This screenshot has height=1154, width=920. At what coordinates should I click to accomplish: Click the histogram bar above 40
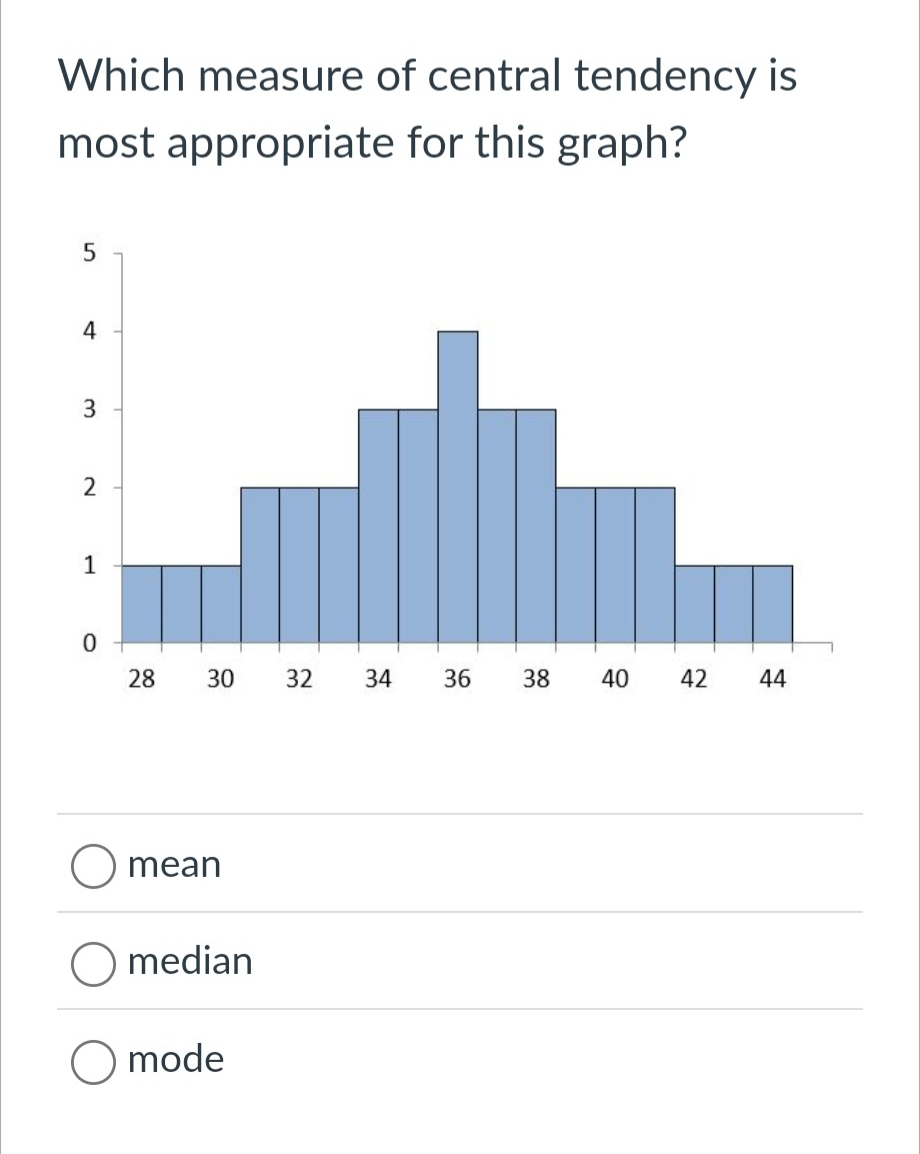click(x=615, y=560)
